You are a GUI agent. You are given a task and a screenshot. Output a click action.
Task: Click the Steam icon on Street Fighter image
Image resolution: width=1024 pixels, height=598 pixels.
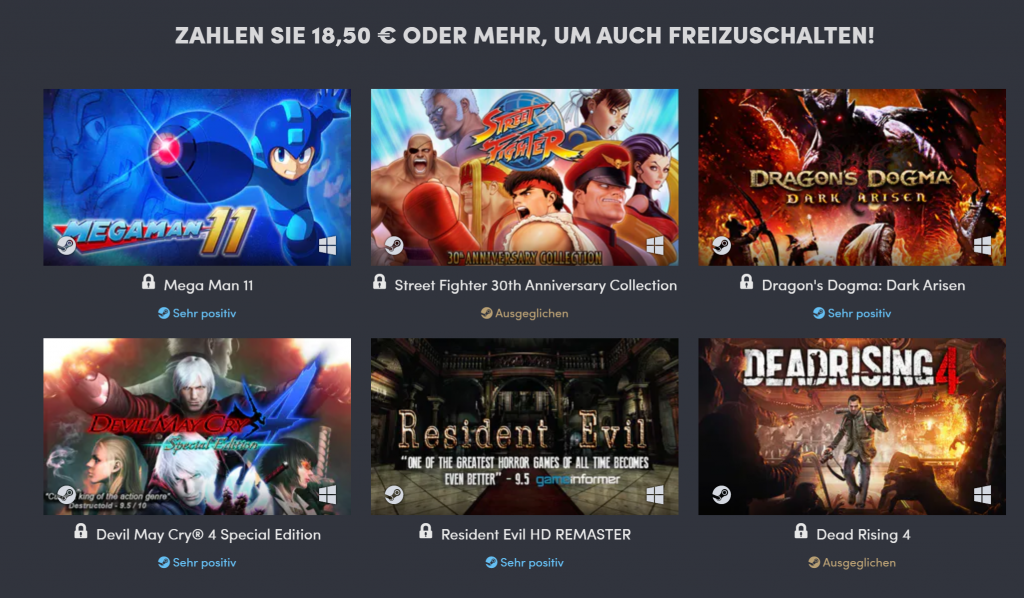coord(394,245)
